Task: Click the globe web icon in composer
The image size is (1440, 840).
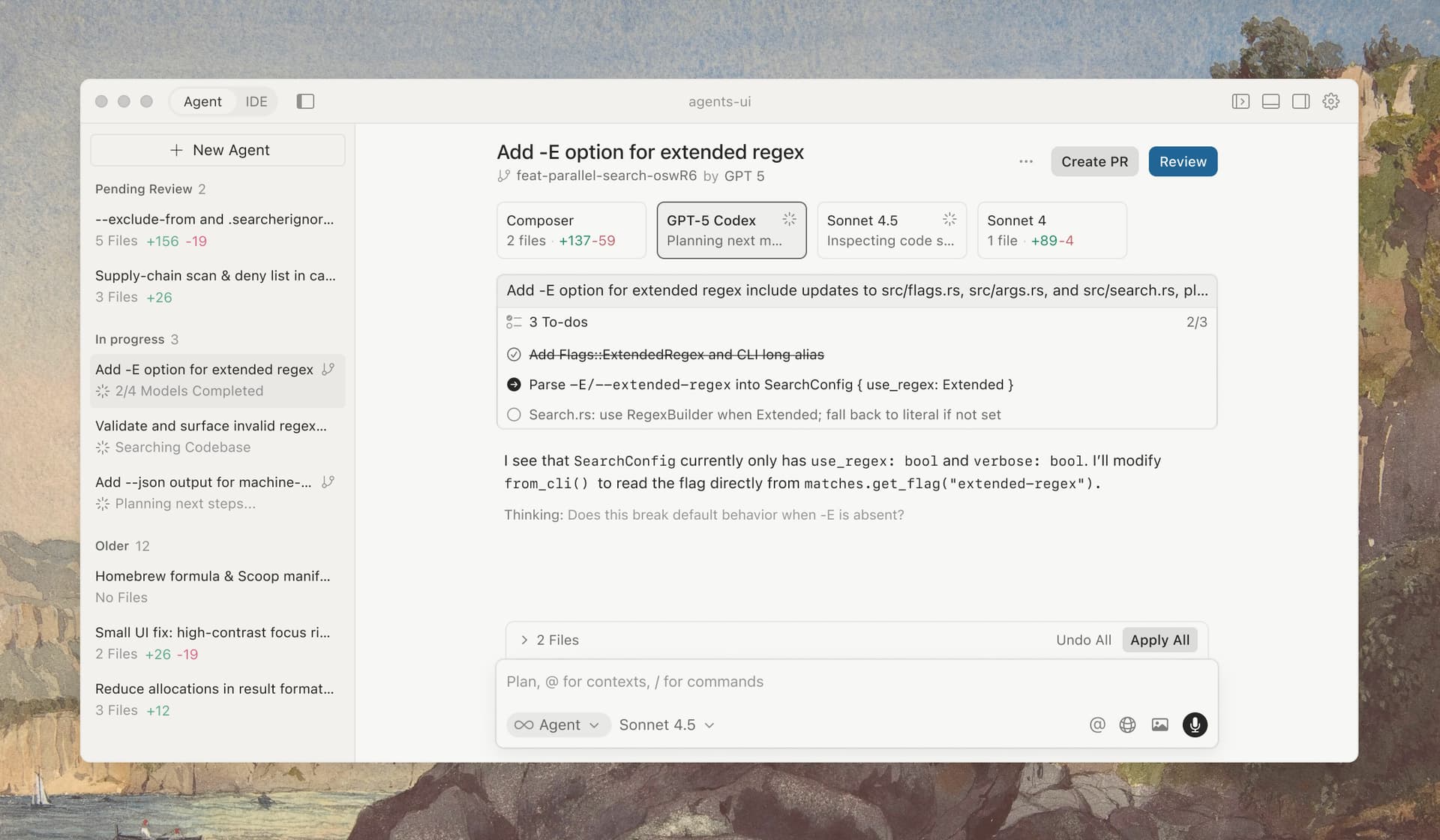Action: [x=1127, y=724]
